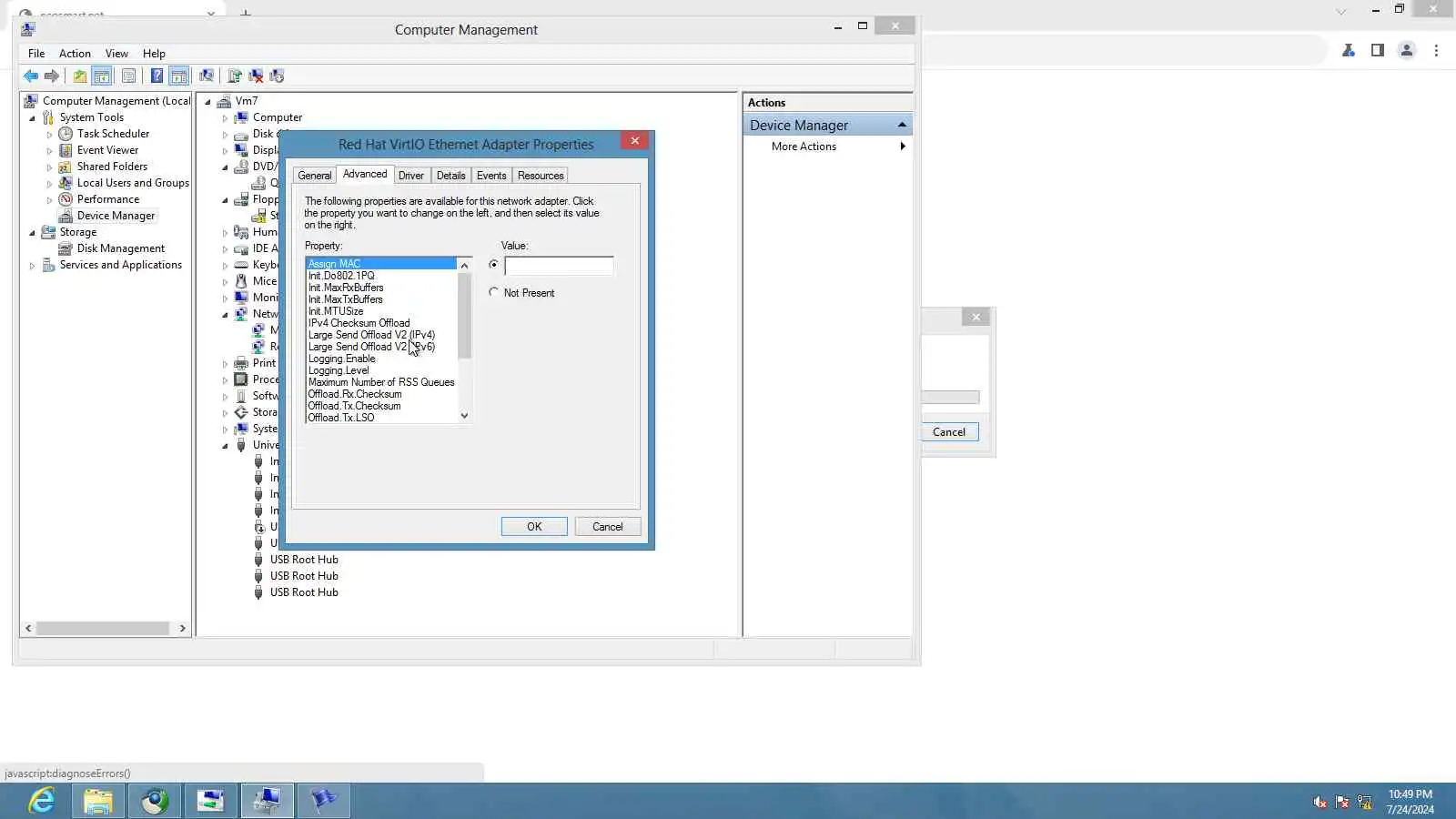Image resolution: width=1456 pixels, height=819 pixels.
Task: Expand the Computer device category
Action: [x=225, y=118]
